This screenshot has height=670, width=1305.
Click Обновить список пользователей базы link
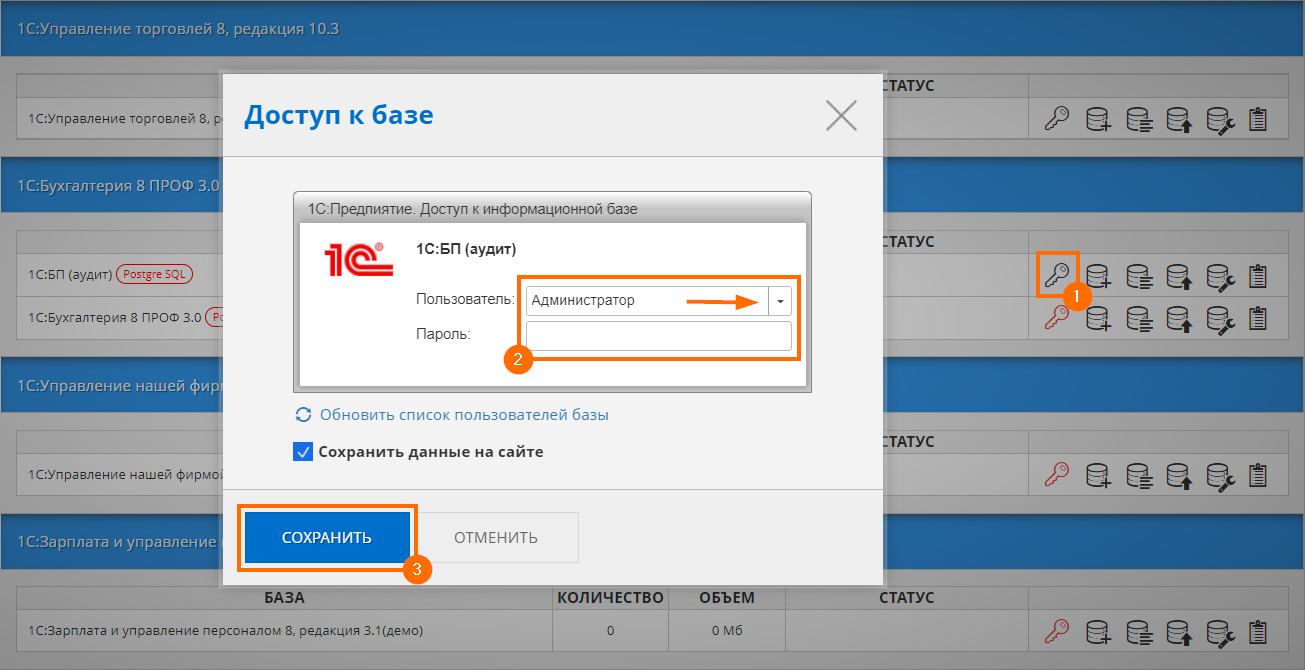(x=464, y=415)
